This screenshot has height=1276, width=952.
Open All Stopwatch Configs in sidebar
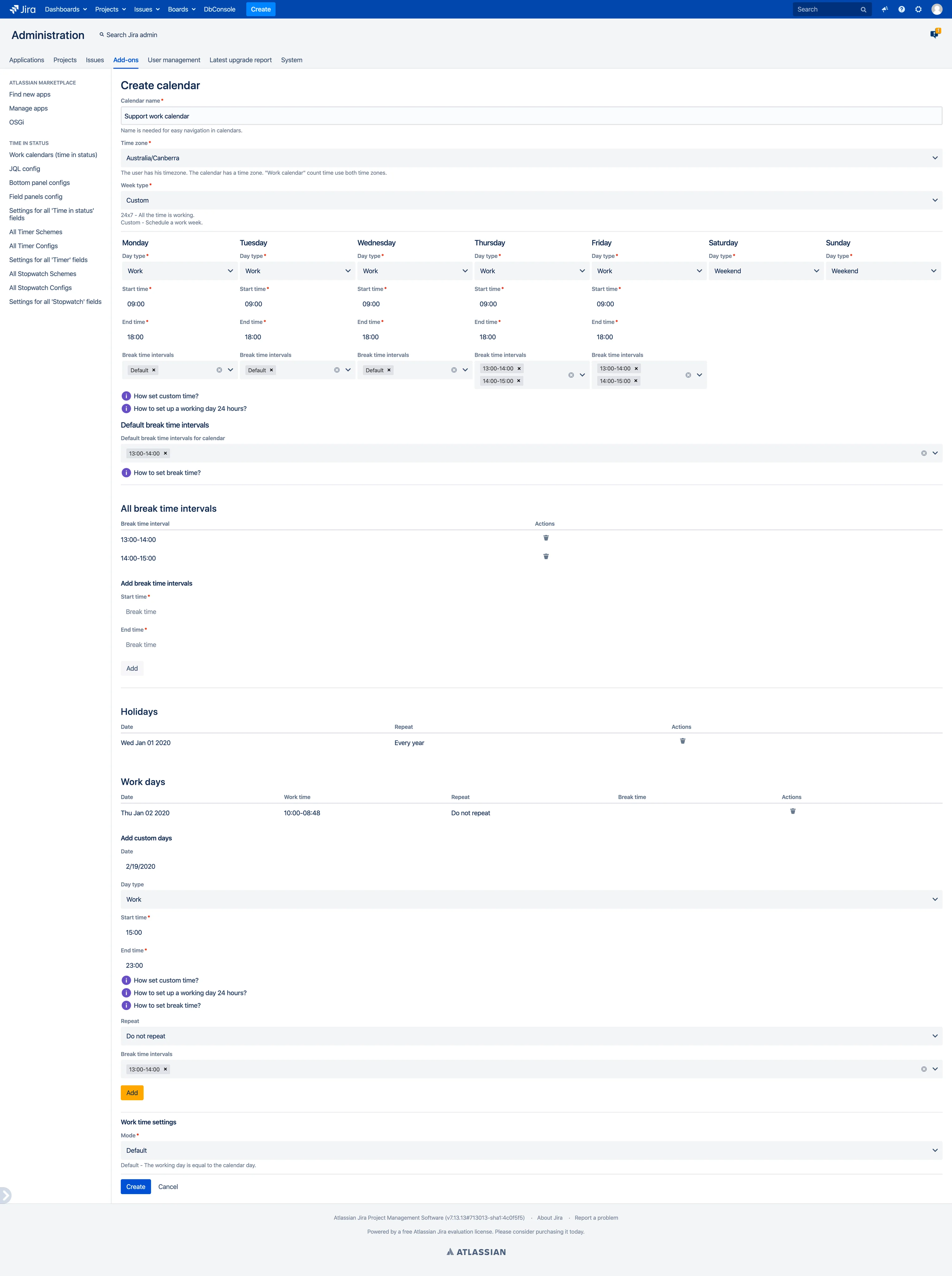point(40,288)
